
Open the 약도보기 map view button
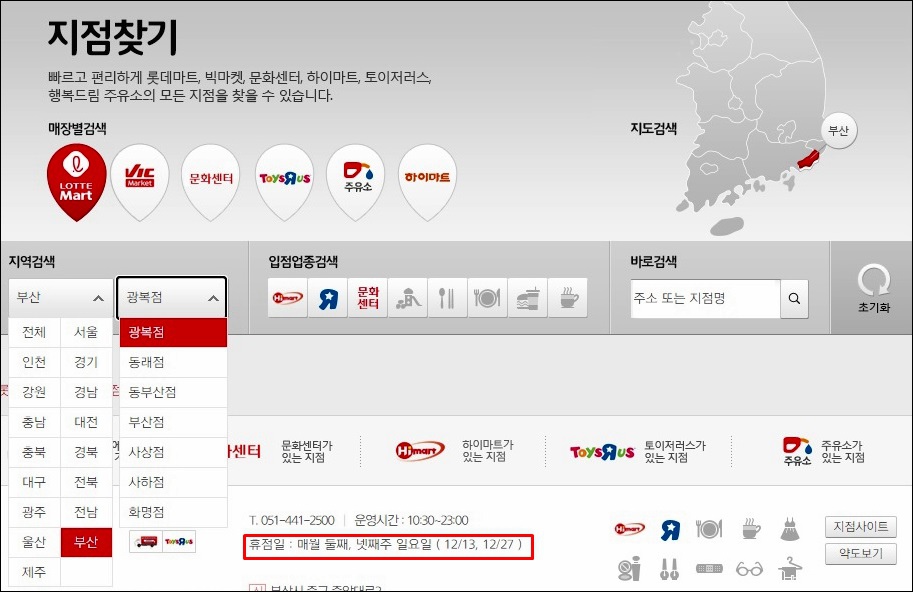click(861, 554)
